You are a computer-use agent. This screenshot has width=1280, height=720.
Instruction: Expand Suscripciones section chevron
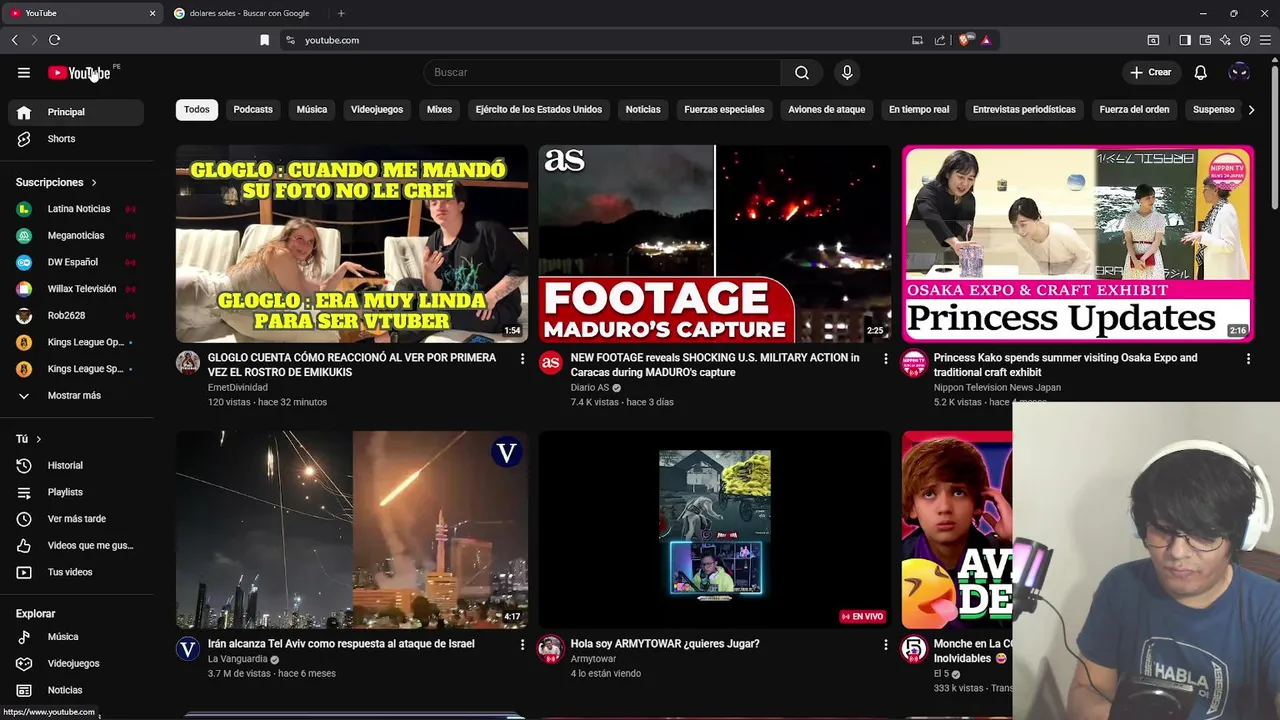point(94,183)
